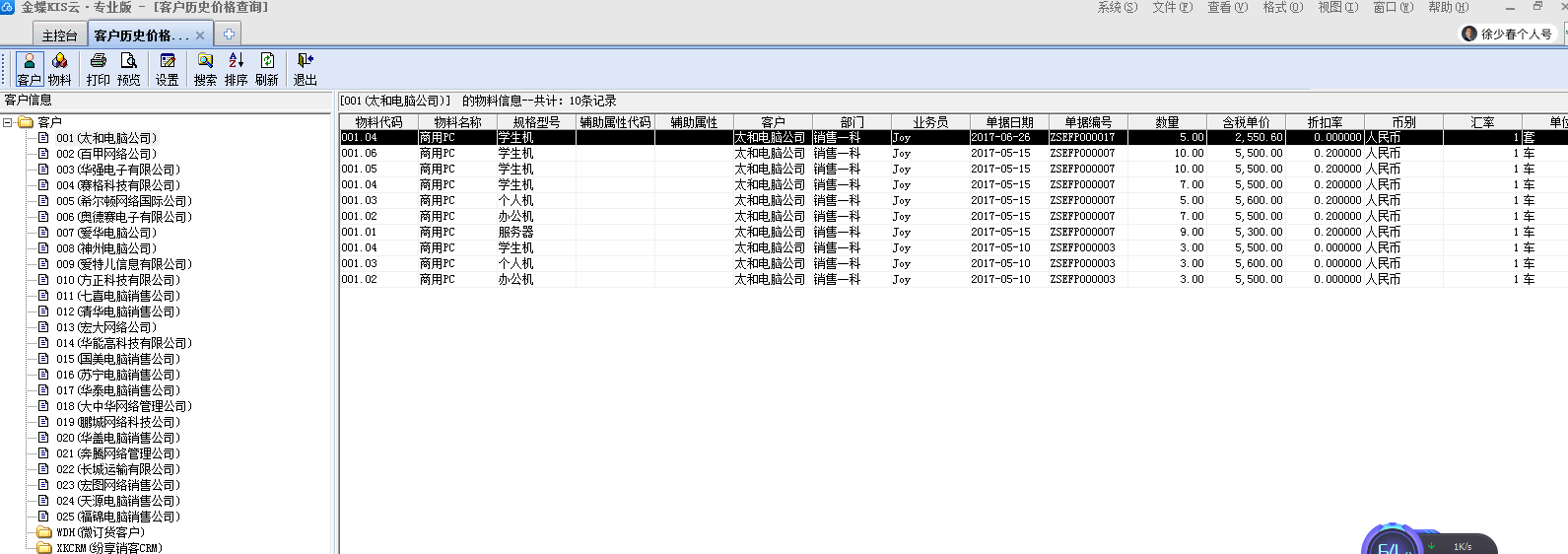Viewport: 1568px width, 554px height.
Task: Click document icon of 020 (华美电脑销售公司)
Action: 43,438
